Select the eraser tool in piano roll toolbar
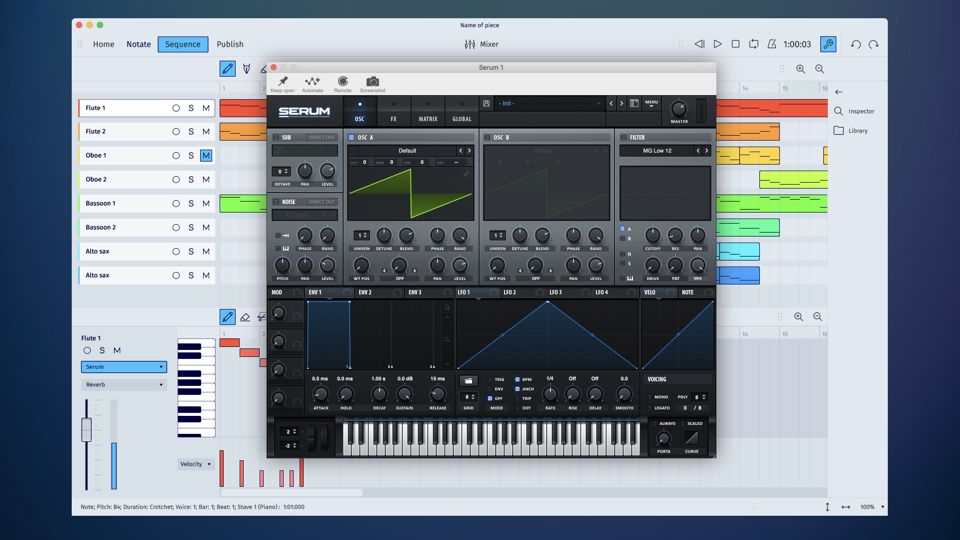 [245, 317]
